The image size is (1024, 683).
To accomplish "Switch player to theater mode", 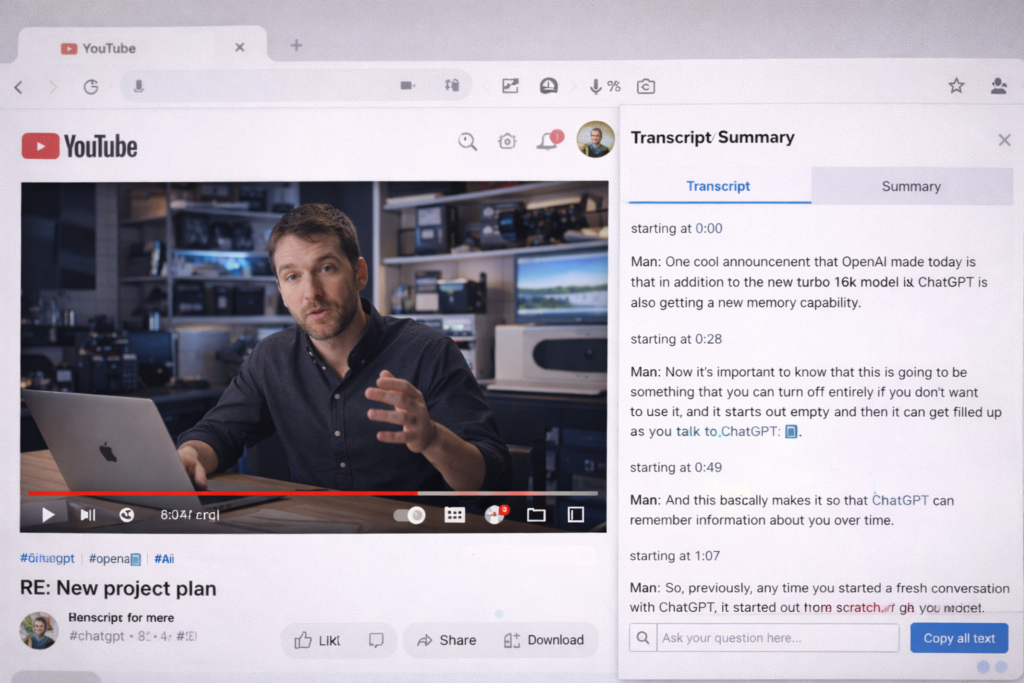I will (x=575, y=514).
